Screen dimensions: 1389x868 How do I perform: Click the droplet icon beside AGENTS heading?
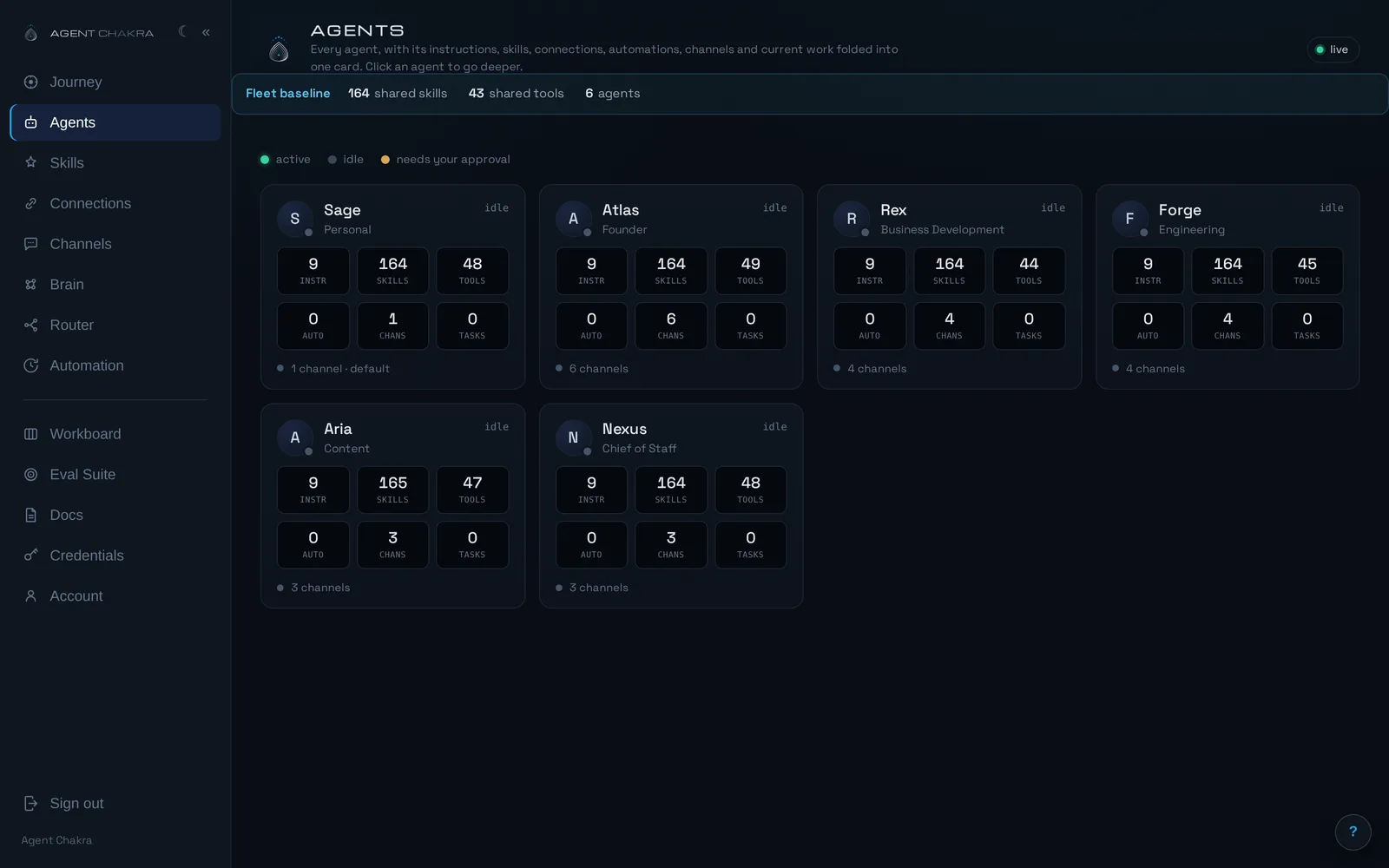[279, 49]
